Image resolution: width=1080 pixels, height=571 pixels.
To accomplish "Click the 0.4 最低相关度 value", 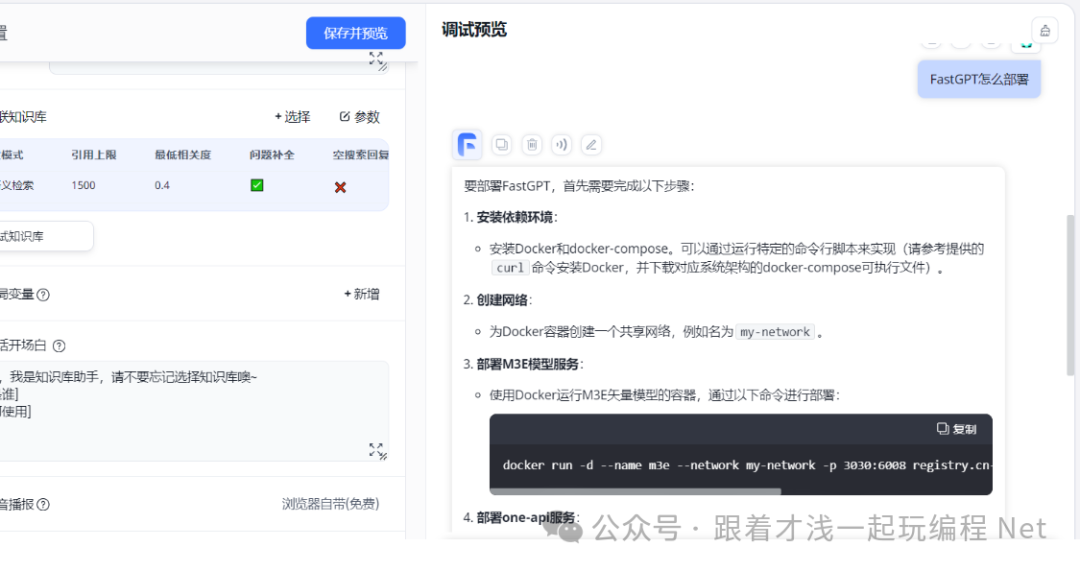I will [x=162, y=185].
